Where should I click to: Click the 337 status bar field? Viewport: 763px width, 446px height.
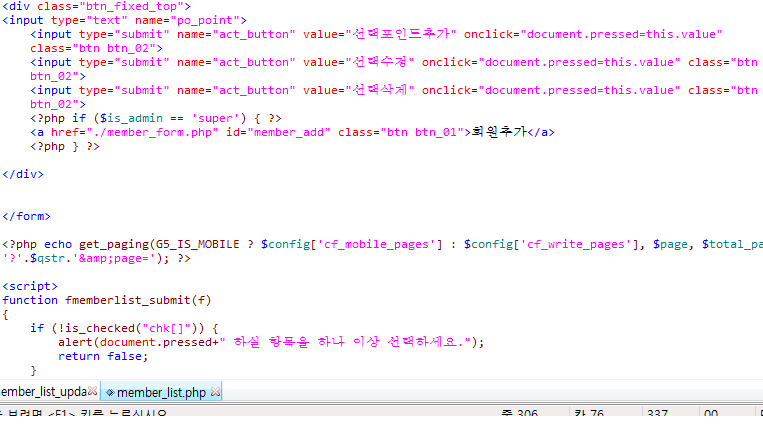point(657,413)
